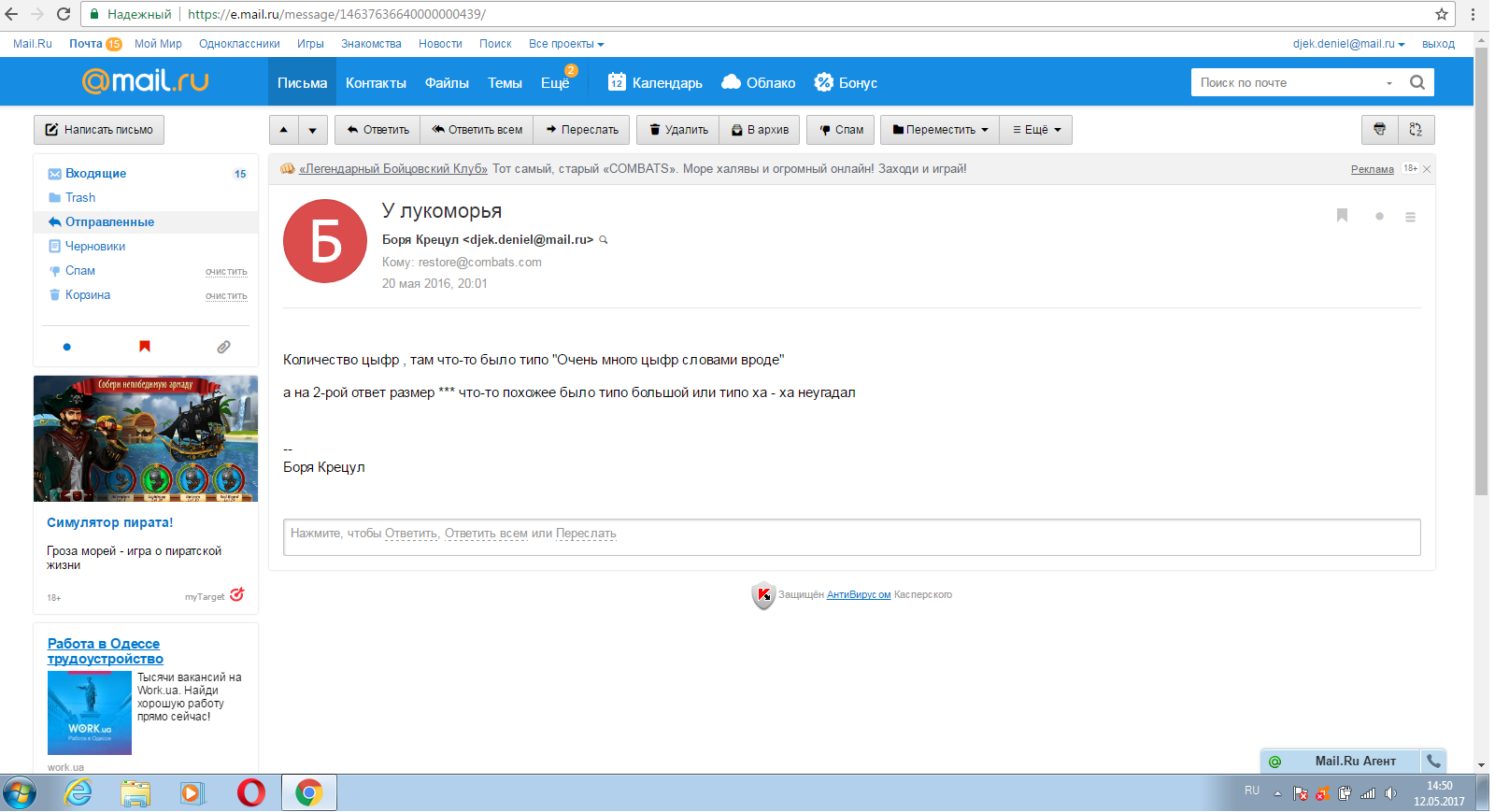Switch to Файлы tab
Image resolution: width=1495 pixels, height=812 pixels.
(447, 82)
